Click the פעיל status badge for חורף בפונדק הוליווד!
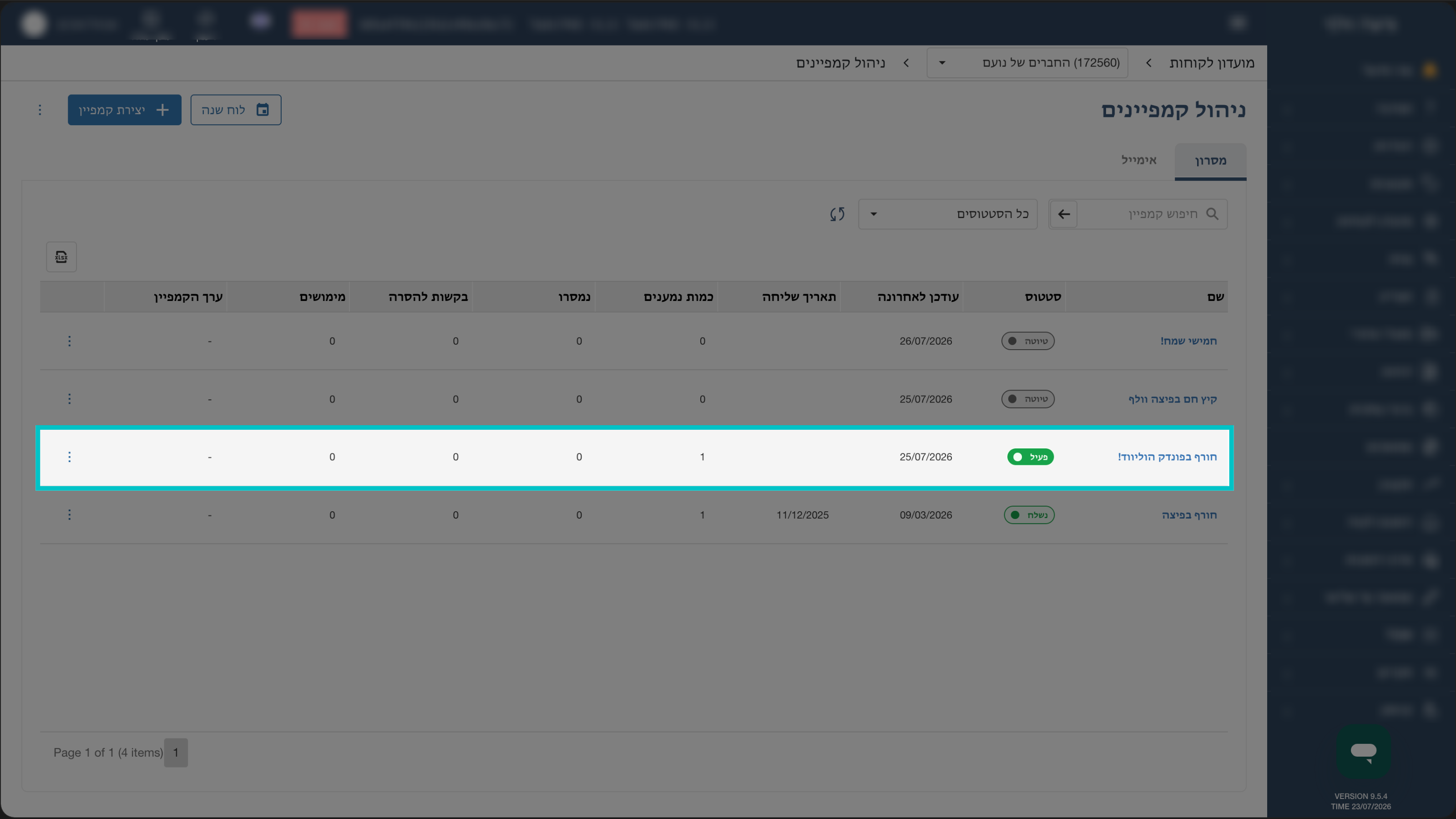The height and width of the screenshot is (819, 1456). [1031, 457]
